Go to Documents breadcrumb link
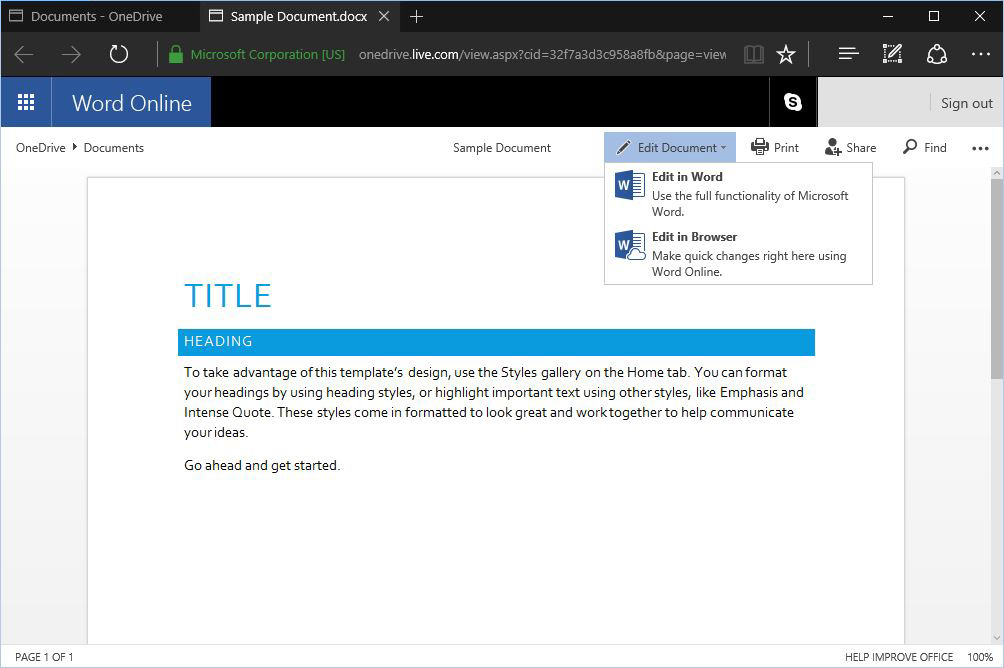1004x668 pixels. [113, 147]
